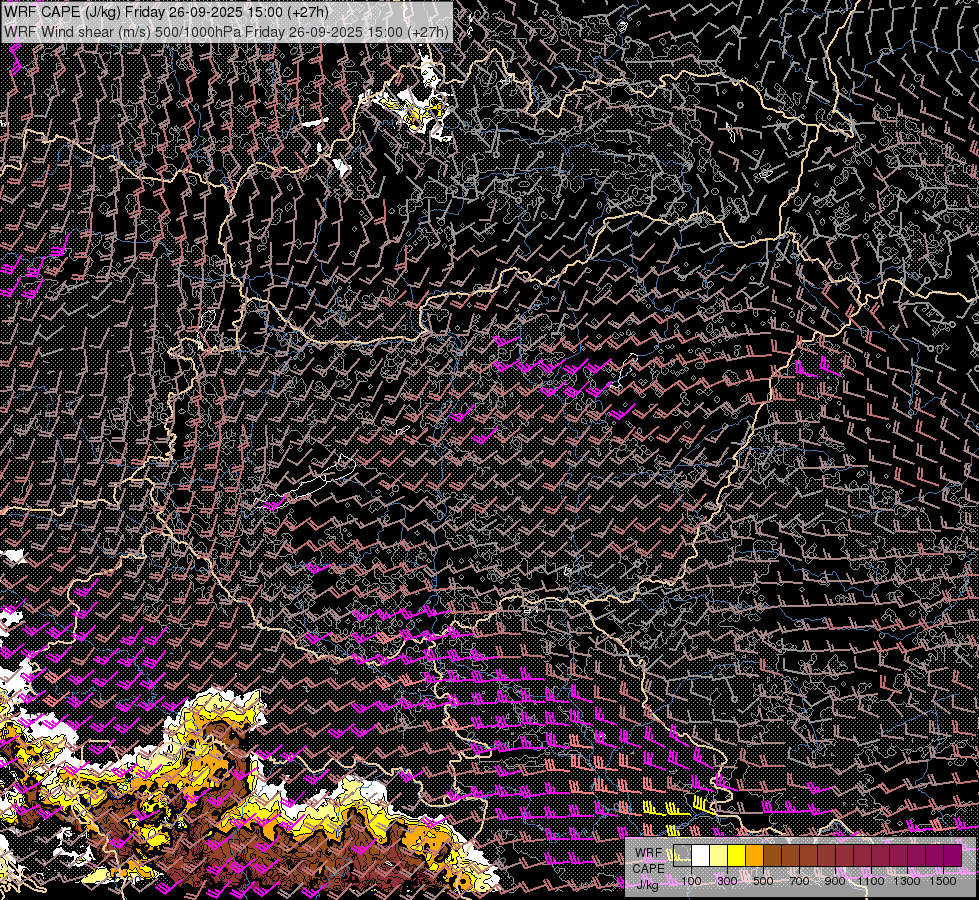979x900 pixels.
Task: Click the 100 value label in legend
Action: point(692,880)
